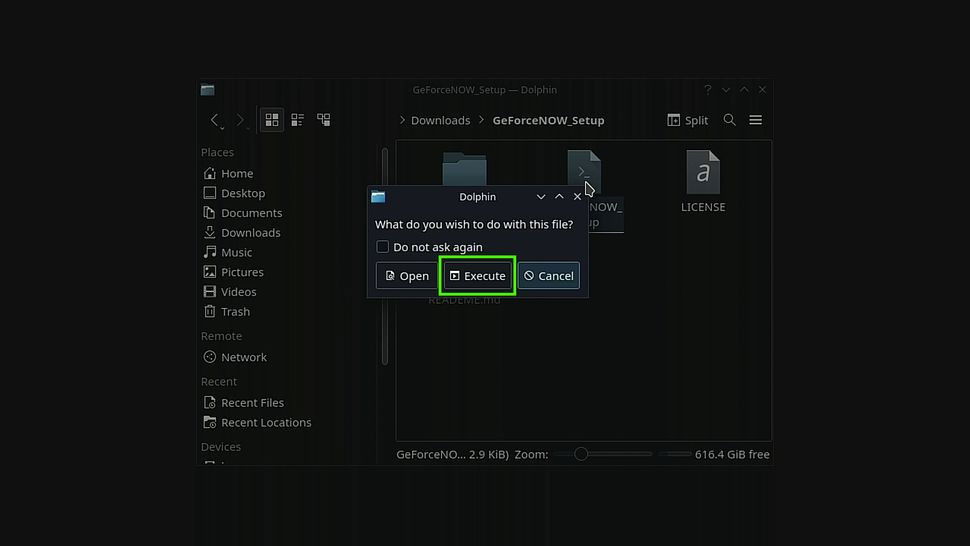Image resolution: width=970 pixels, height=546 pixels.
Task: Select the folder icon in file view
Action: point(465,168)
